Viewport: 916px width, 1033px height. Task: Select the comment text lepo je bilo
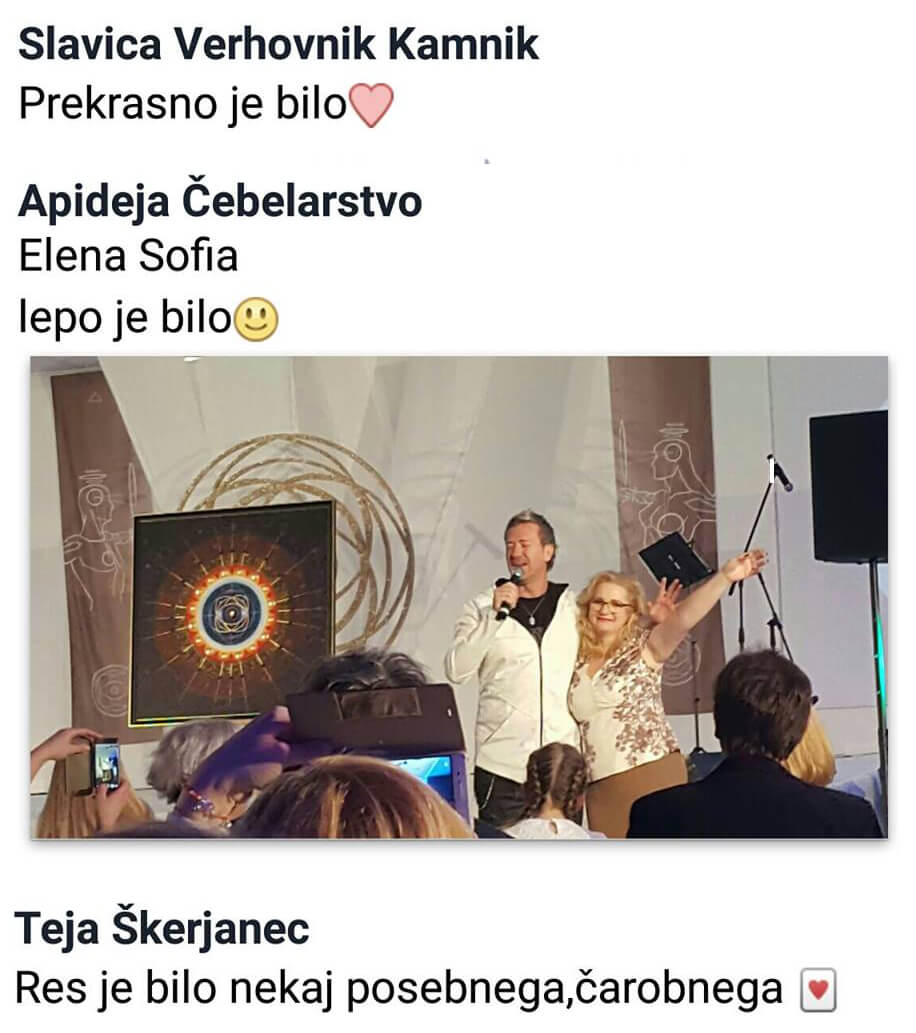(x=125, y=318)
